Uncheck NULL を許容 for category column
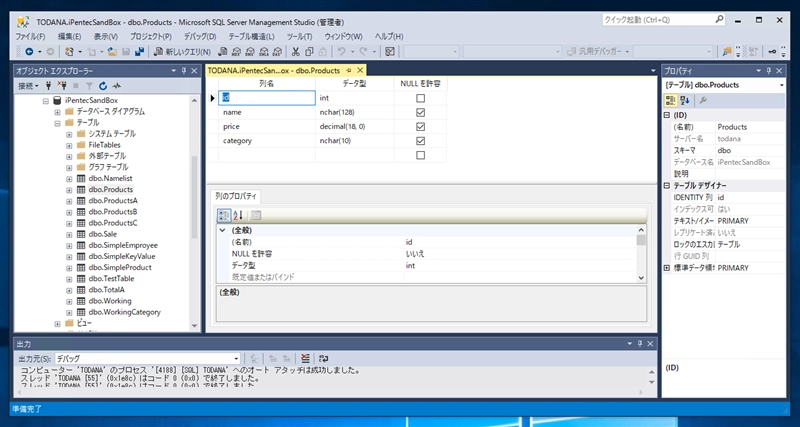Screen dimensions: 800x427 click(420, 141)
